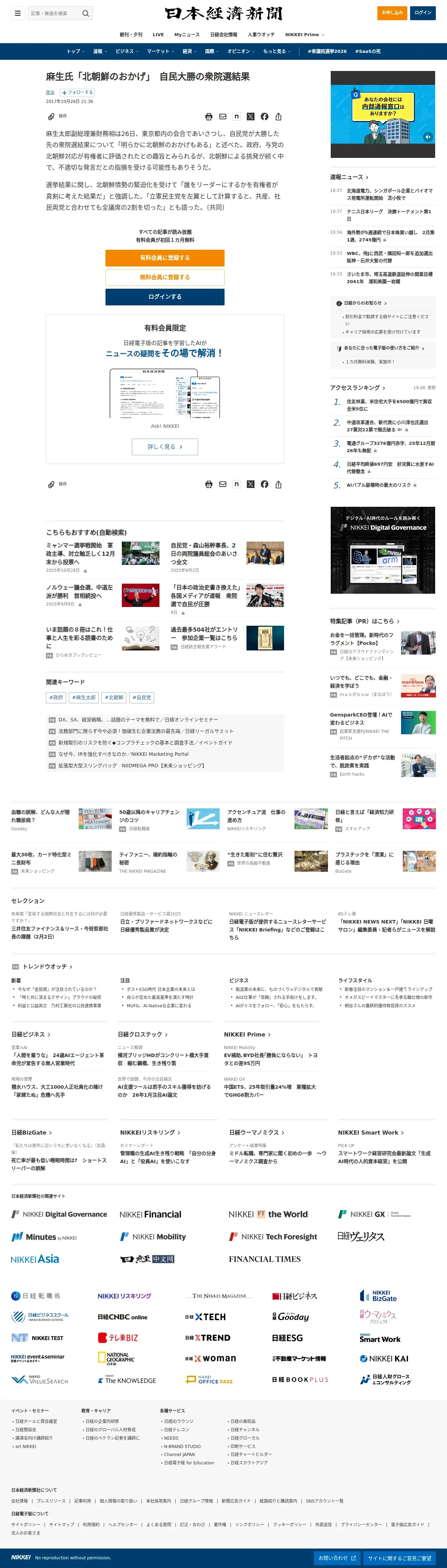The height and width of the screenshot is (1568, 447).
Task: Open the NIKKEI Mobility logo link
Action: [153, 1237]
